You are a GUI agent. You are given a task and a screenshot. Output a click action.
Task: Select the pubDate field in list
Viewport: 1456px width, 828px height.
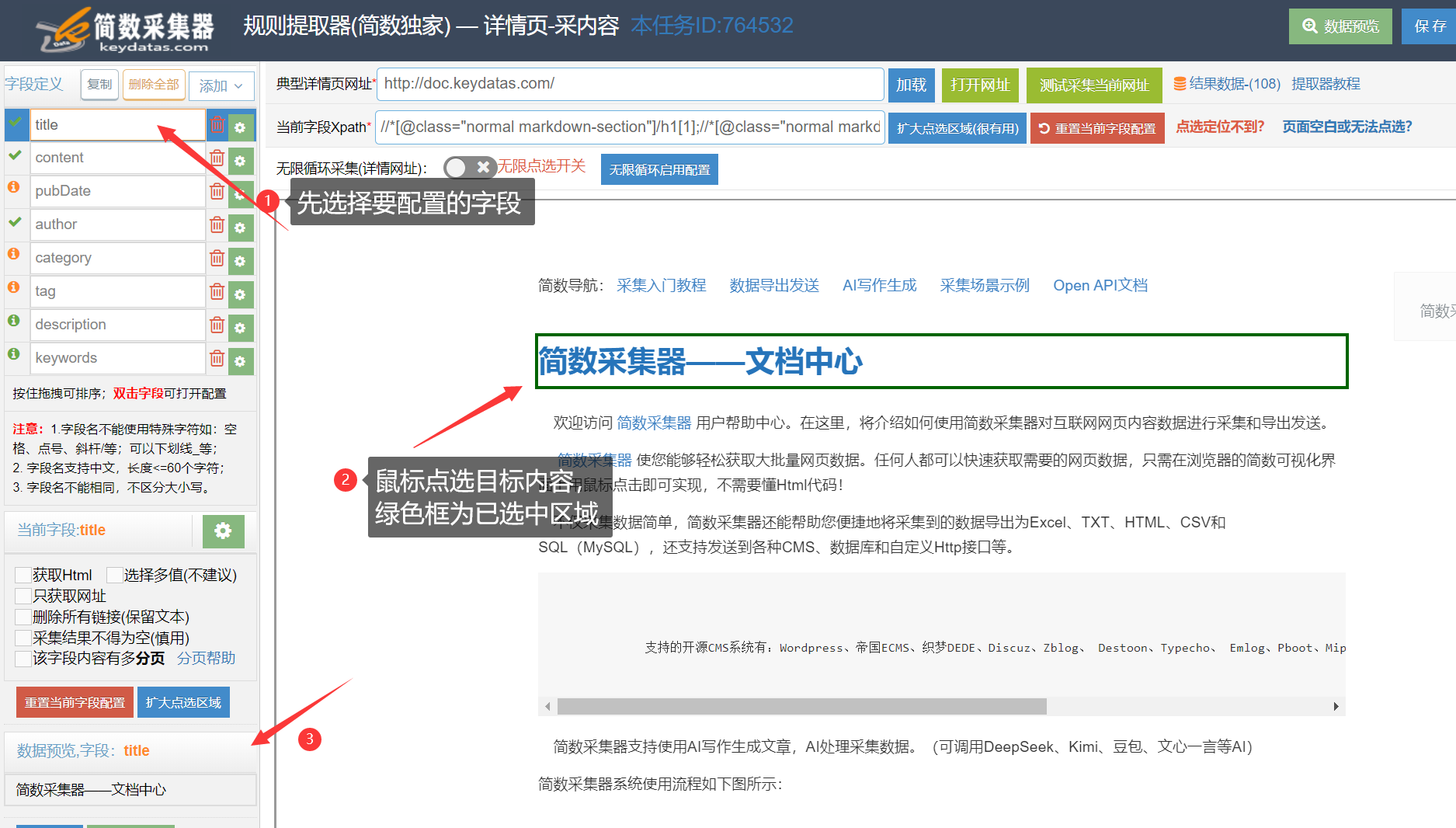point(116,191)
